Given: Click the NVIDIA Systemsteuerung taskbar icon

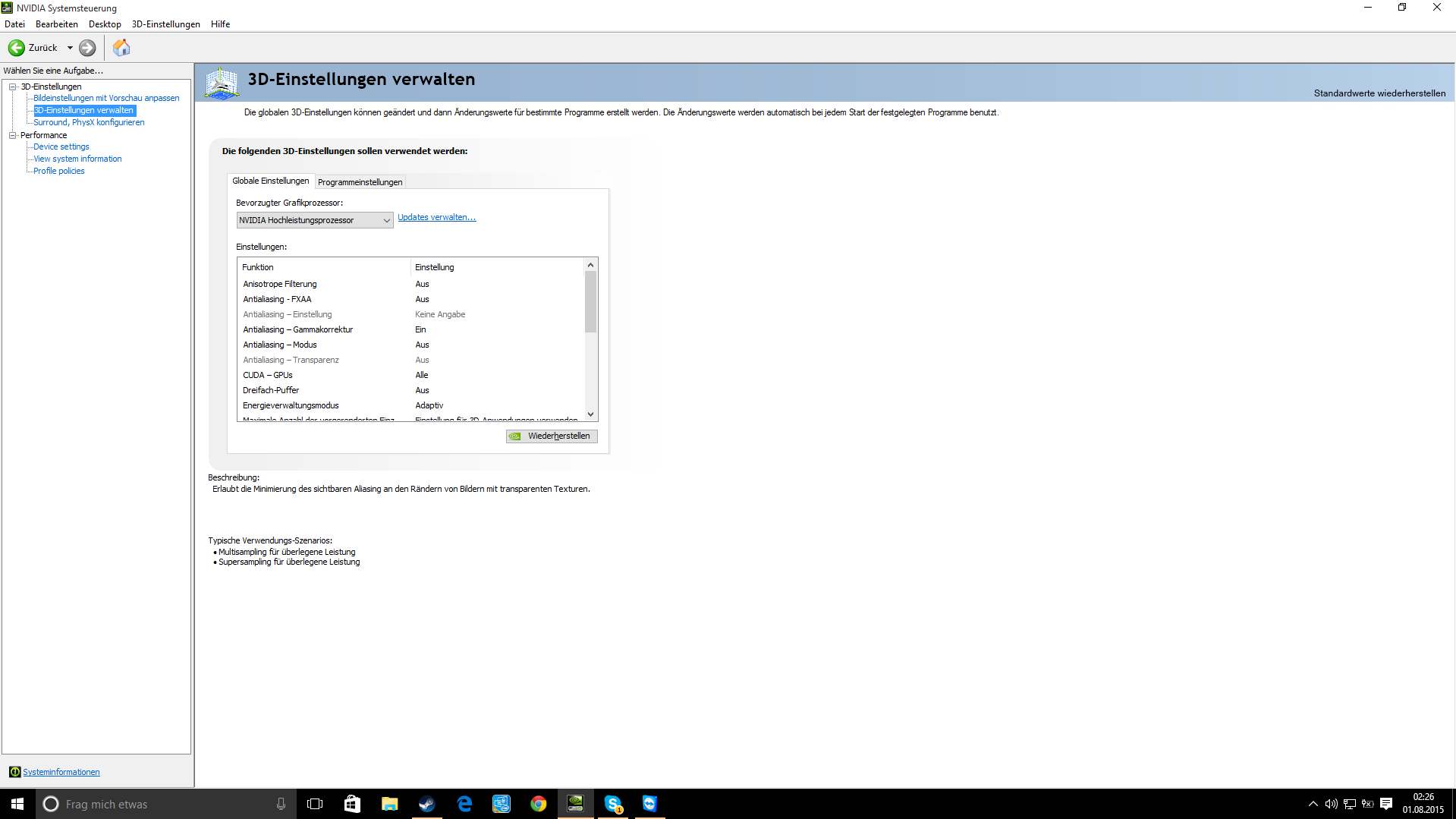Looking at the screenshot, I should [575, 804].
